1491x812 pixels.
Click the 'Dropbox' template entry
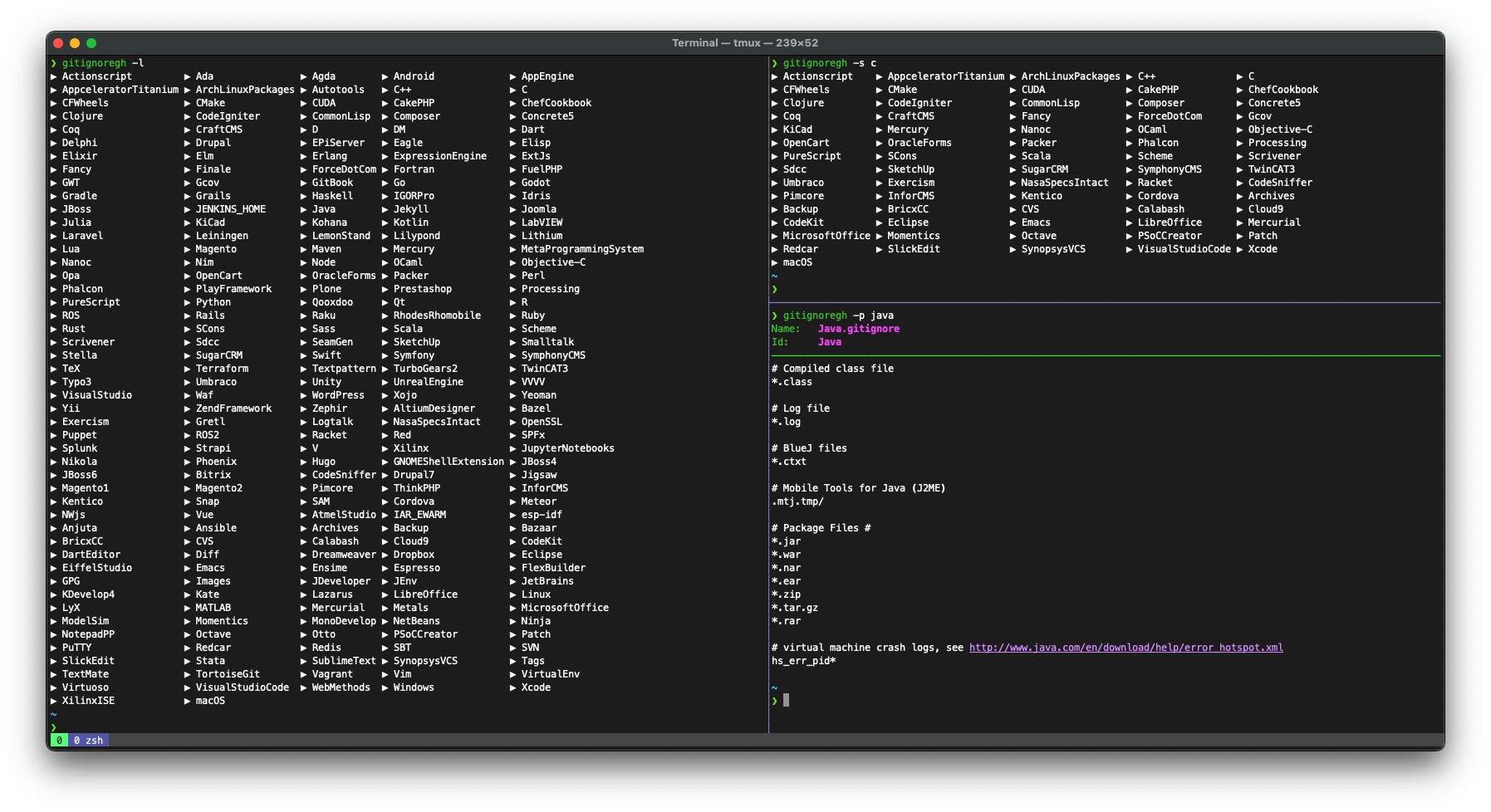click(x=414, y=555)
